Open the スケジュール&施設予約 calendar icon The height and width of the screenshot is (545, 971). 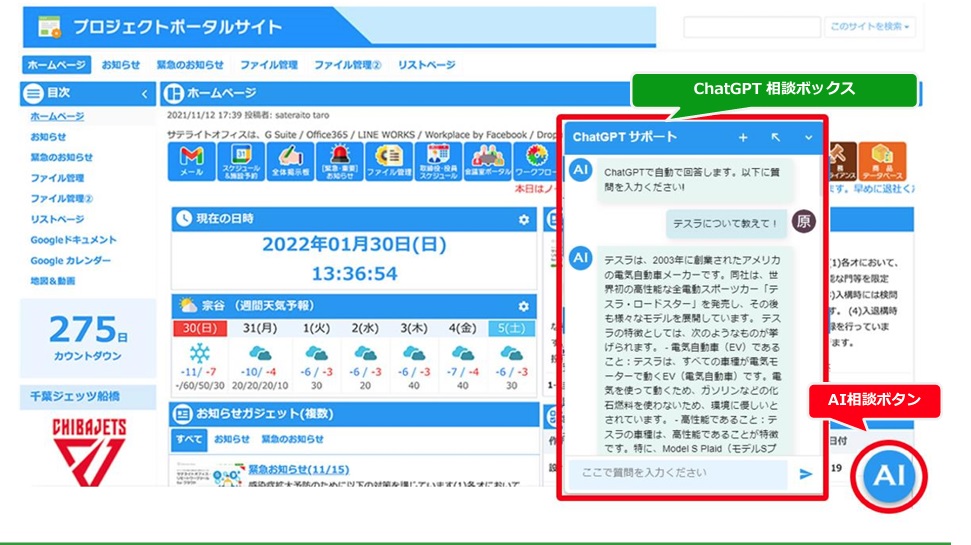click(241, 162)
